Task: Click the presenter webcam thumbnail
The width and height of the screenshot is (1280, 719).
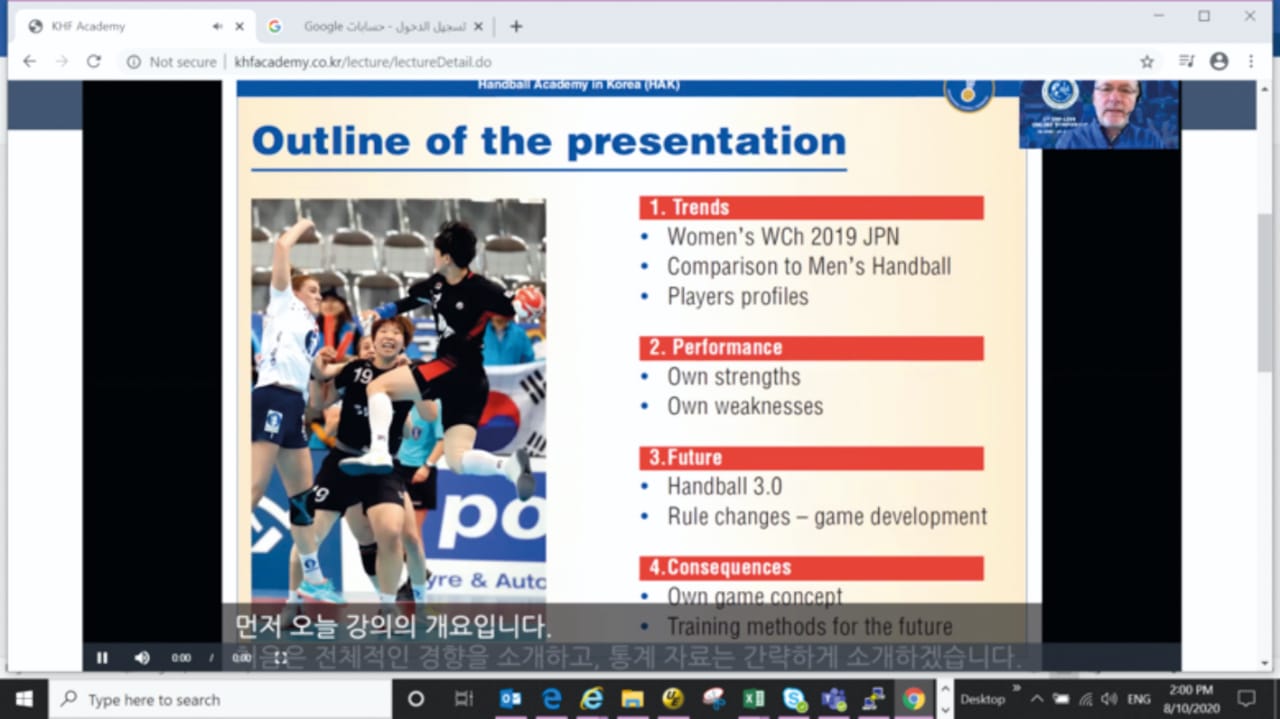Action: pyautogui.click(x=1098, y=114)
